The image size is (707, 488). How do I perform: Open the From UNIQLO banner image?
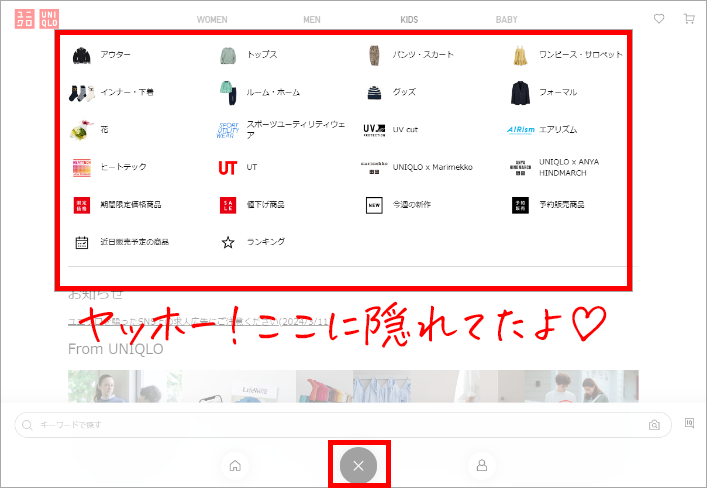353,386
